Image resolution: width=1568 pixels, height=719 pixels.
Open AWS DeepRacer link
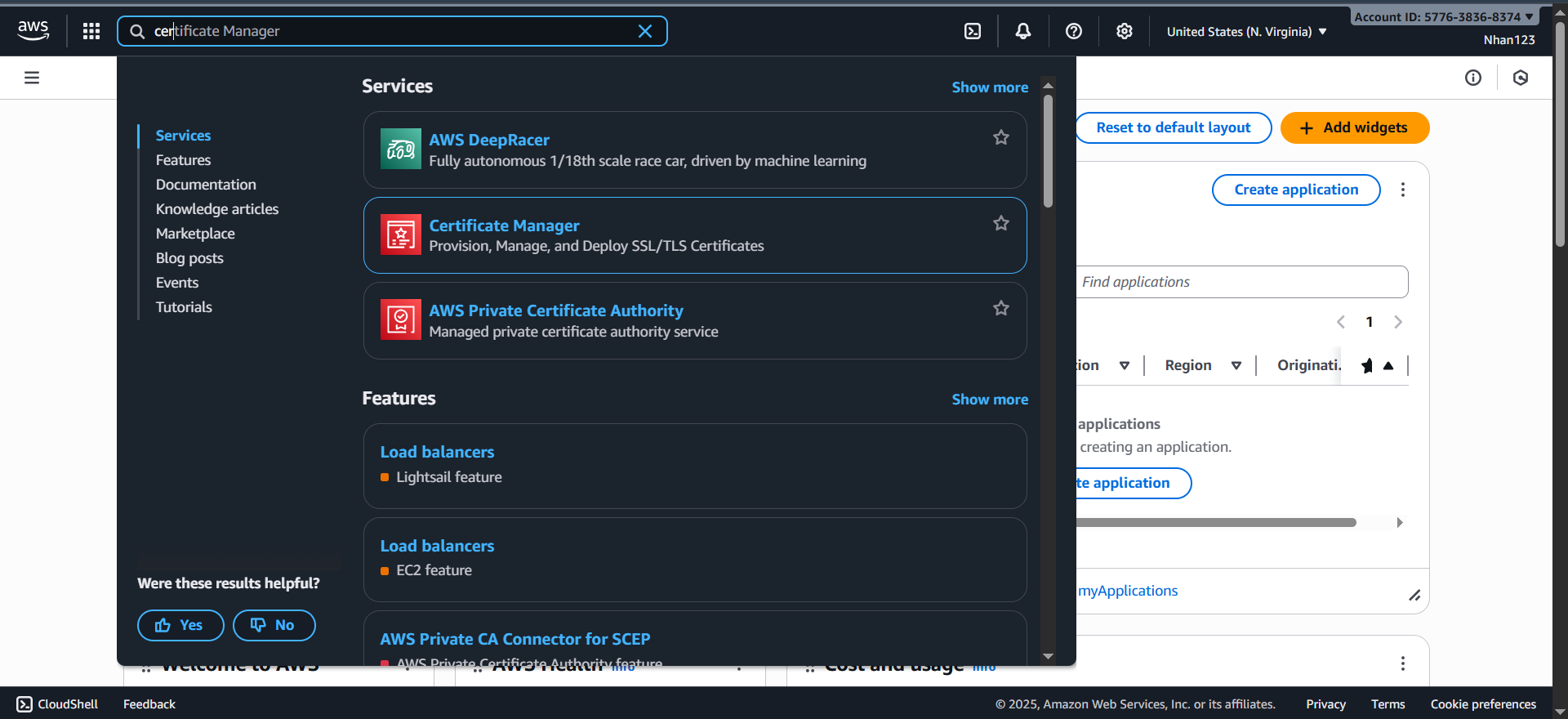(x=489, y=140)
